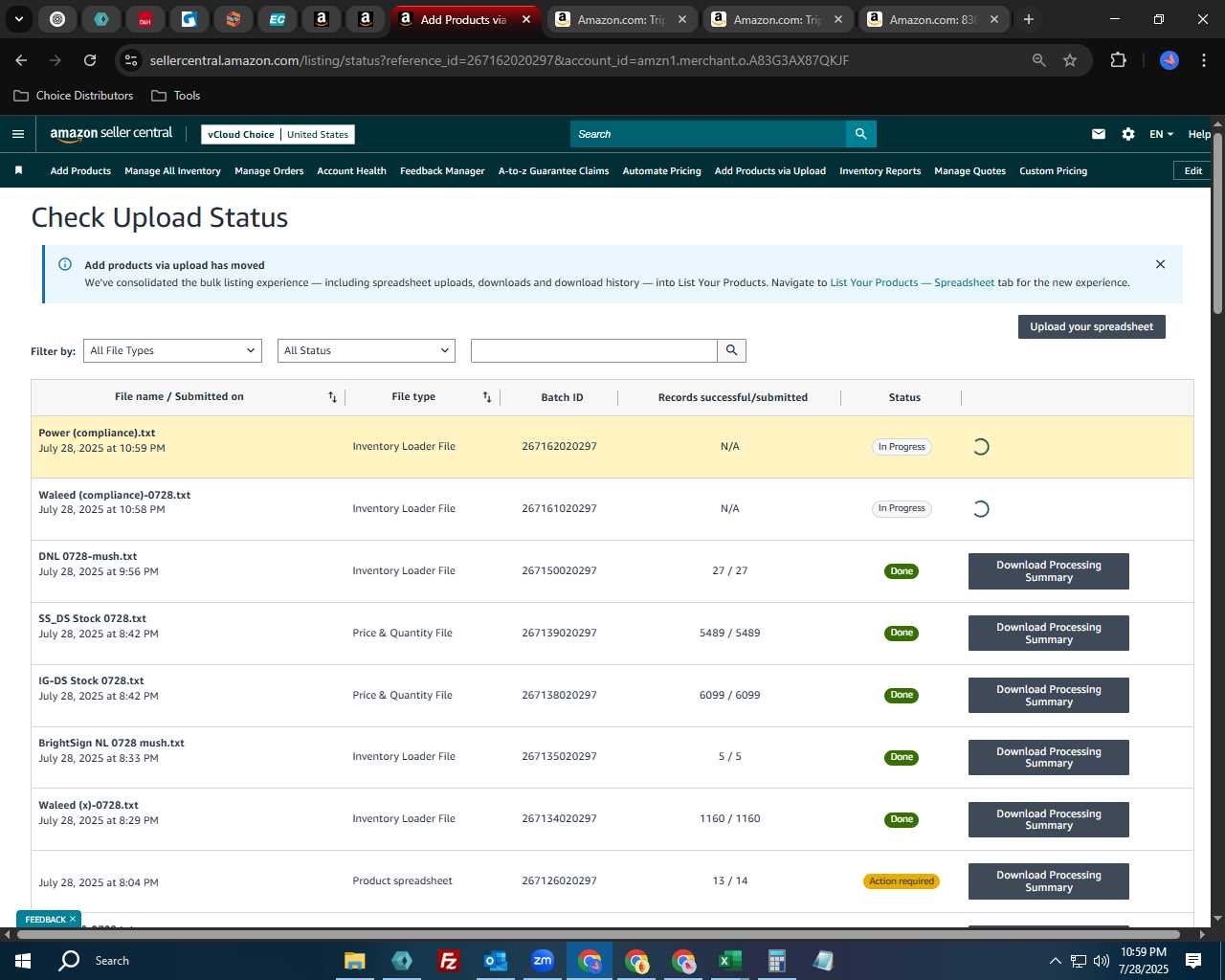Go to Manage Orders

tap(269, 170)
